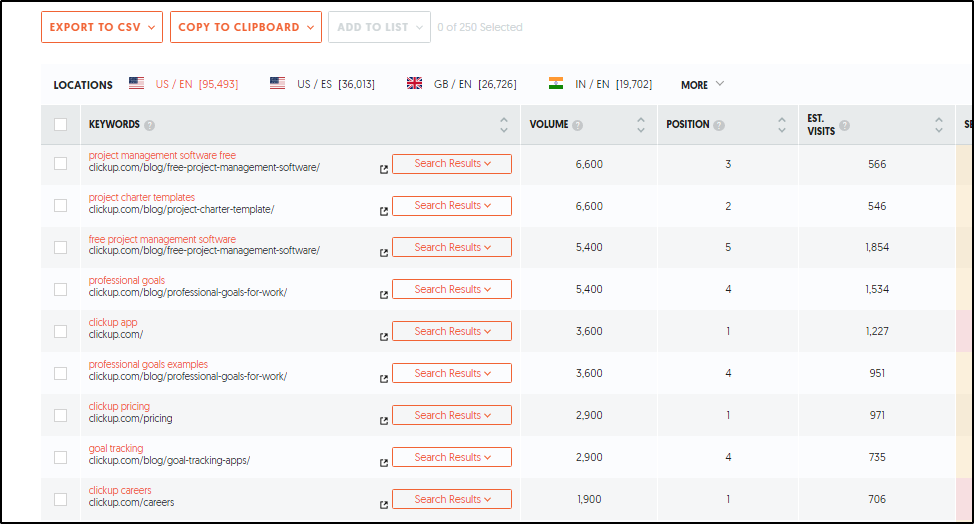
Task: Switch to the GB / EN location tab
Action: (462, 85)
